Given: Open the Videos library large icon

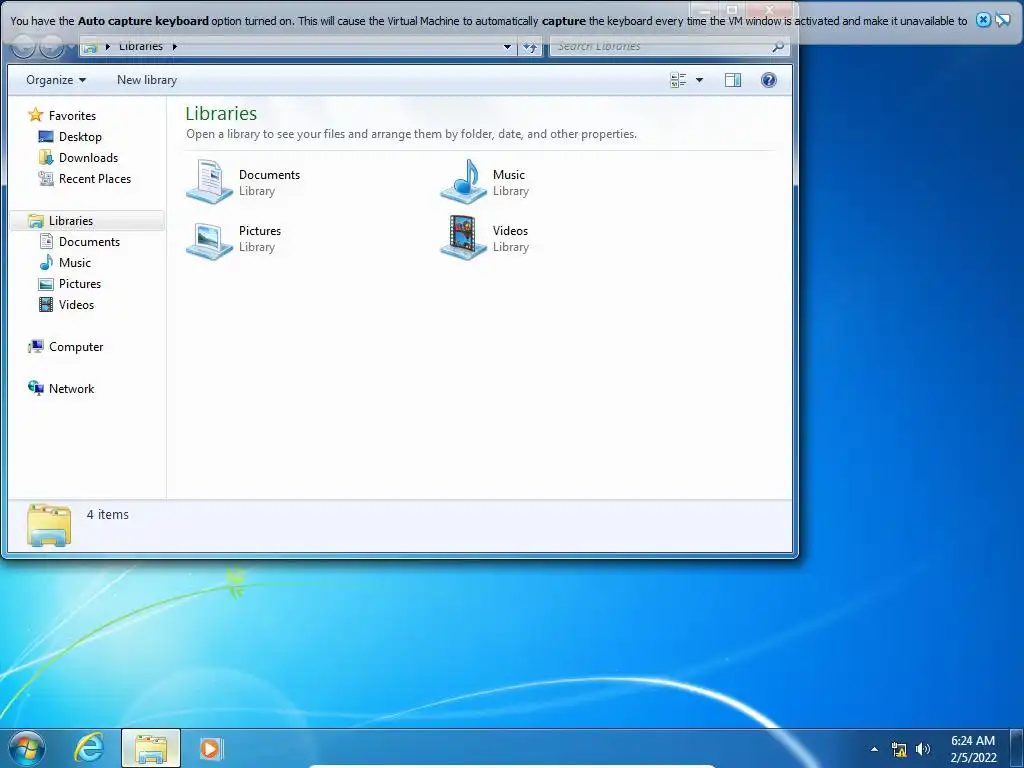Looking at the screenshot, I should coord(463,238).
